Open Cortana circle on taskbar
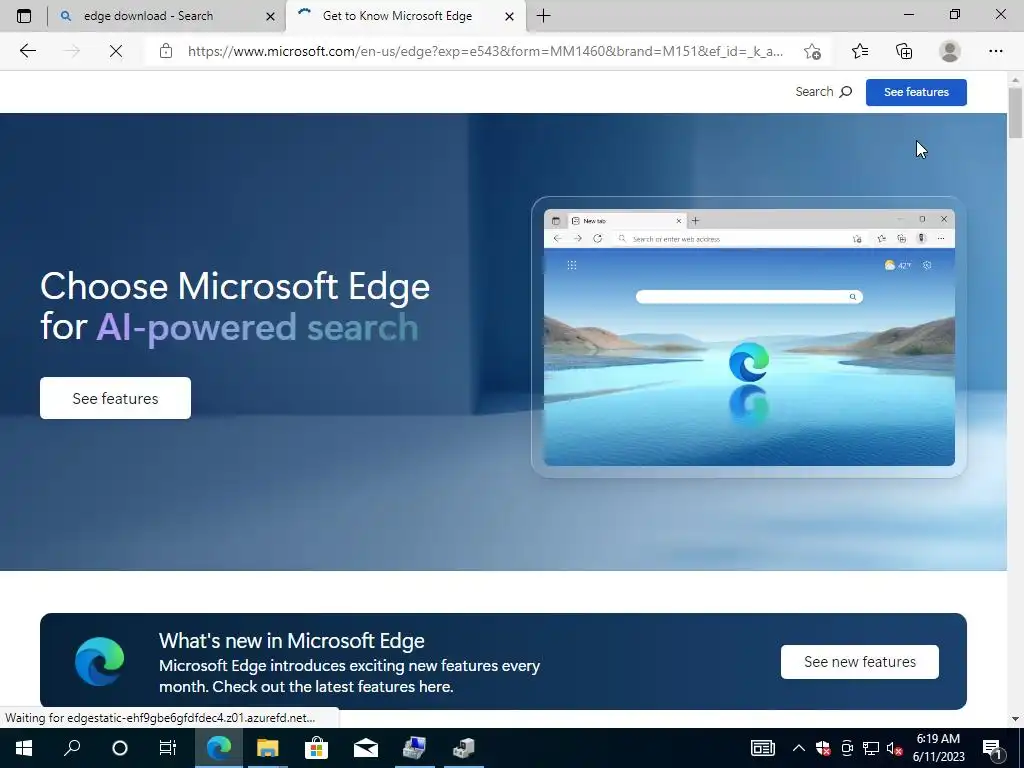Viewport: 1024px width, 768px height. [120, 748]
